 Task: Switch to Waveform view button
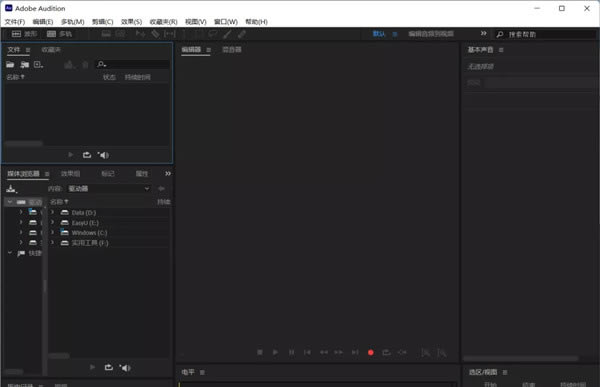pyautogui.click(x=24, y=34)
